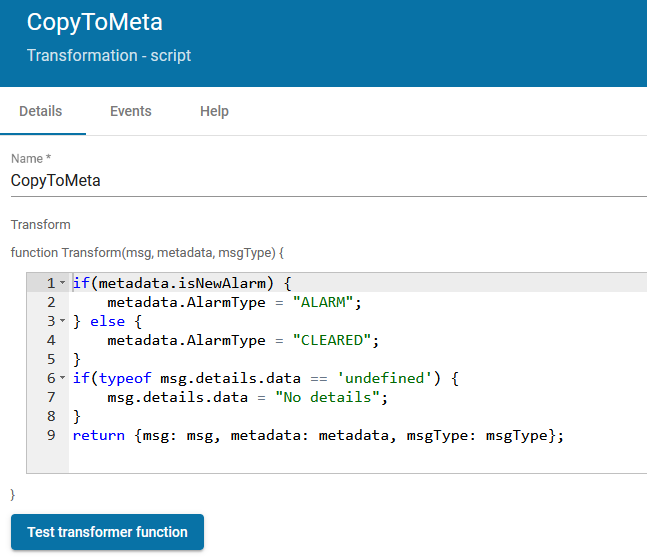
Task: Click the 'undefined' string on line 6
Action: (384, 378)
